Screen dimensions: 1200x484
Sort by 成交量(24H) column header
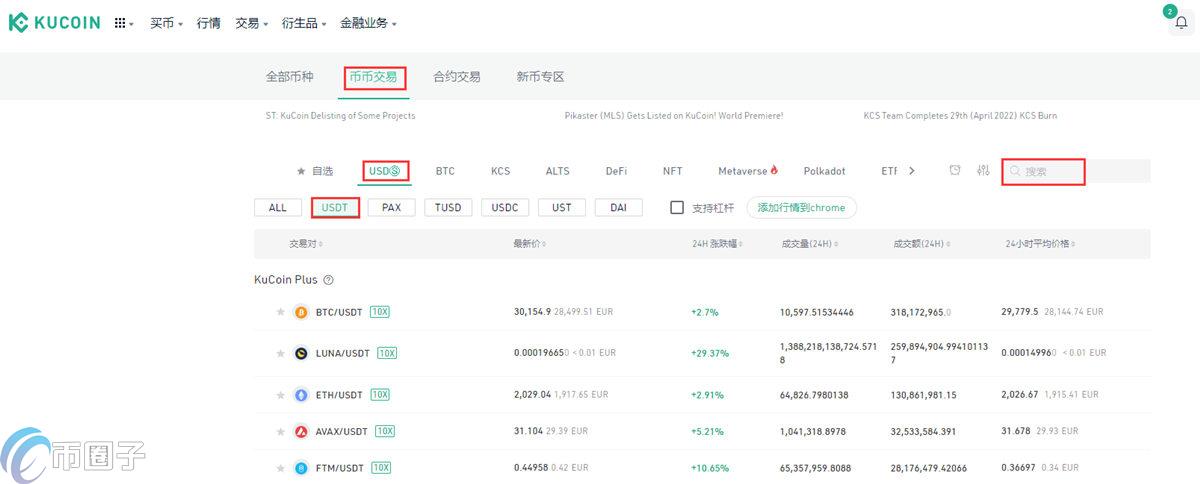812,244
